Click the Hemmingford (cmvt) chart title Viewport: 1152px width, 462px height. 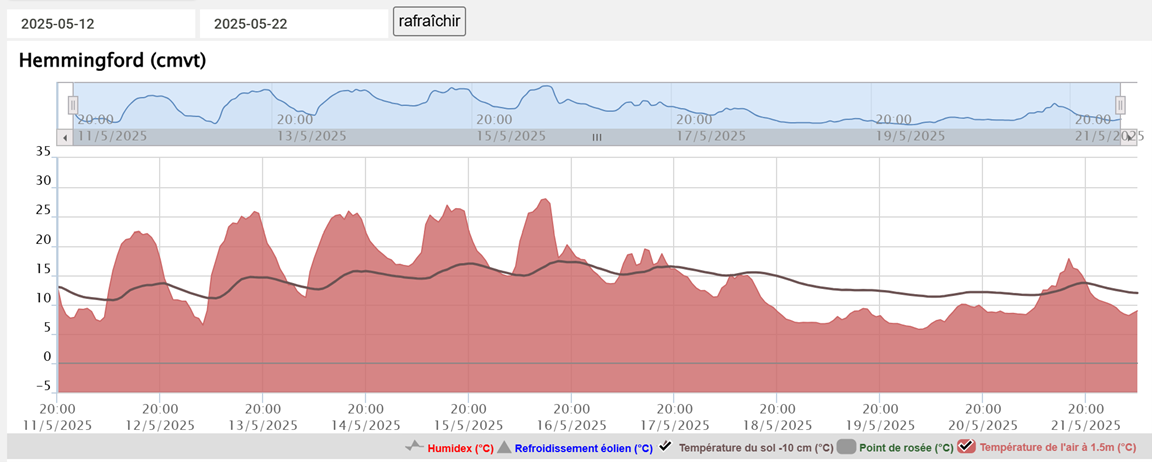112,61
